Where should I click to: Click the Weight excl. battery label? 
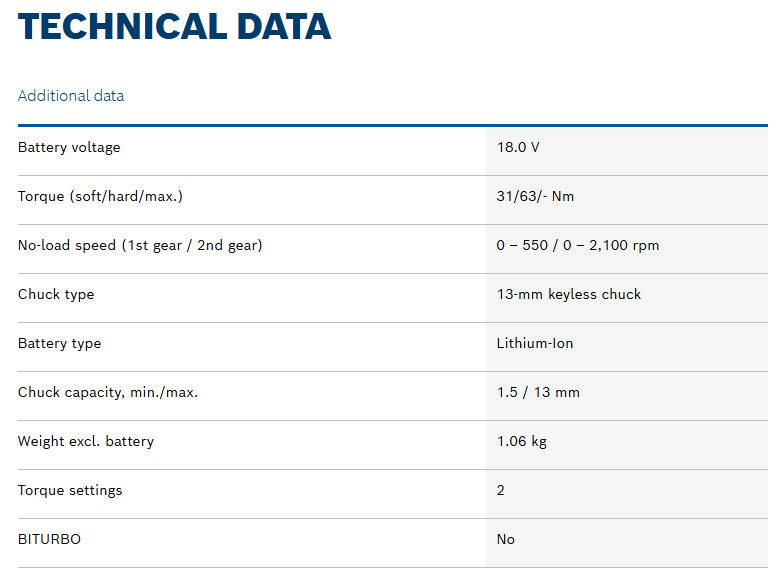(x=86, y=442)
